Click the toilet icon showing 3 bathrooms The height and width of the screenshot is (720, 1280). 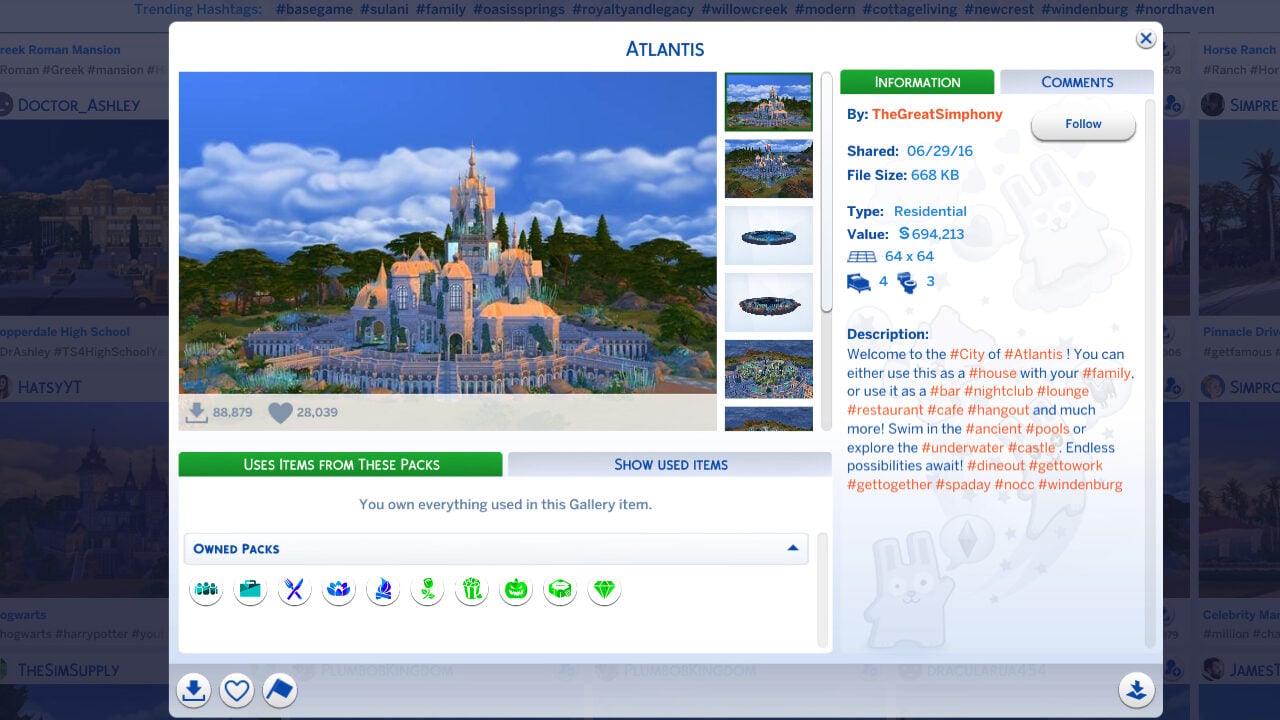[907, 283]
